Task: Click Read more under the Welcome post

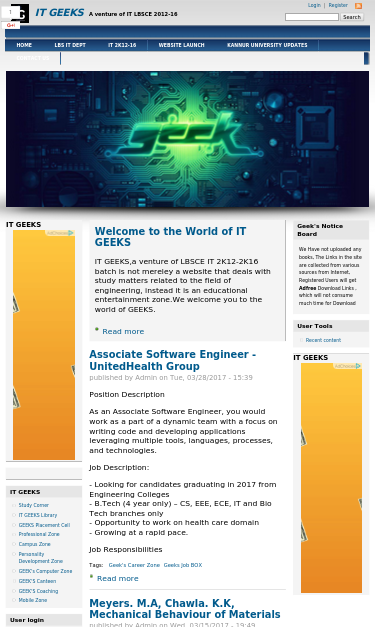Action: [x=123, y=331]
